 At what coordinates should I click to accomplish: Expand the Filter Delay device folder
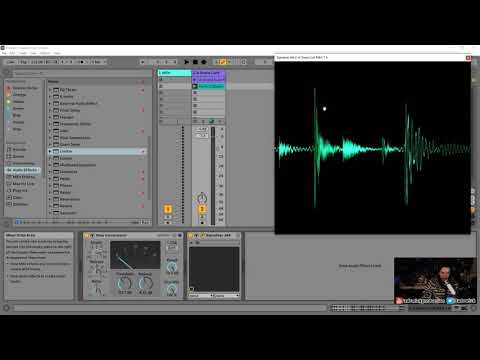point(50,110)
